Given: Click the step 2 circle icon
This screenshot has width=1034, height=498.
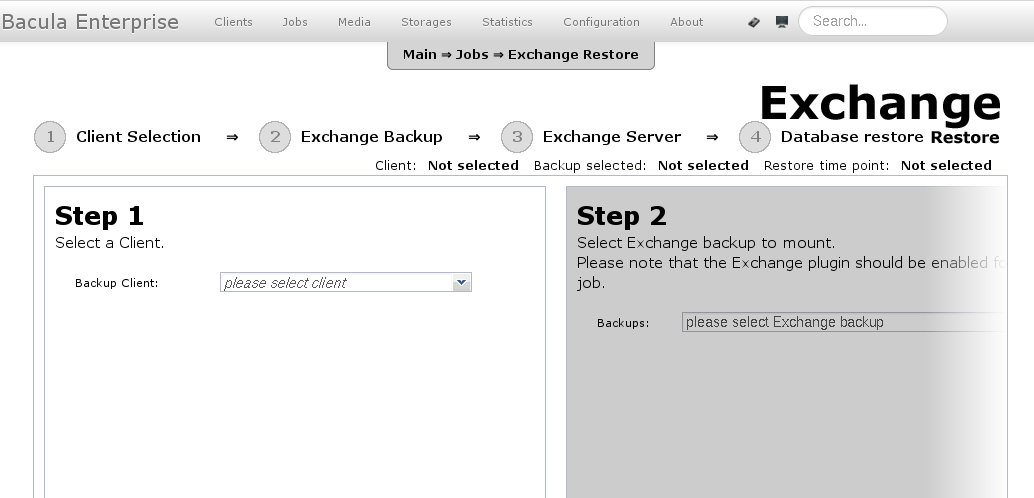Looking at the screenshot, I should click(275, 137).
